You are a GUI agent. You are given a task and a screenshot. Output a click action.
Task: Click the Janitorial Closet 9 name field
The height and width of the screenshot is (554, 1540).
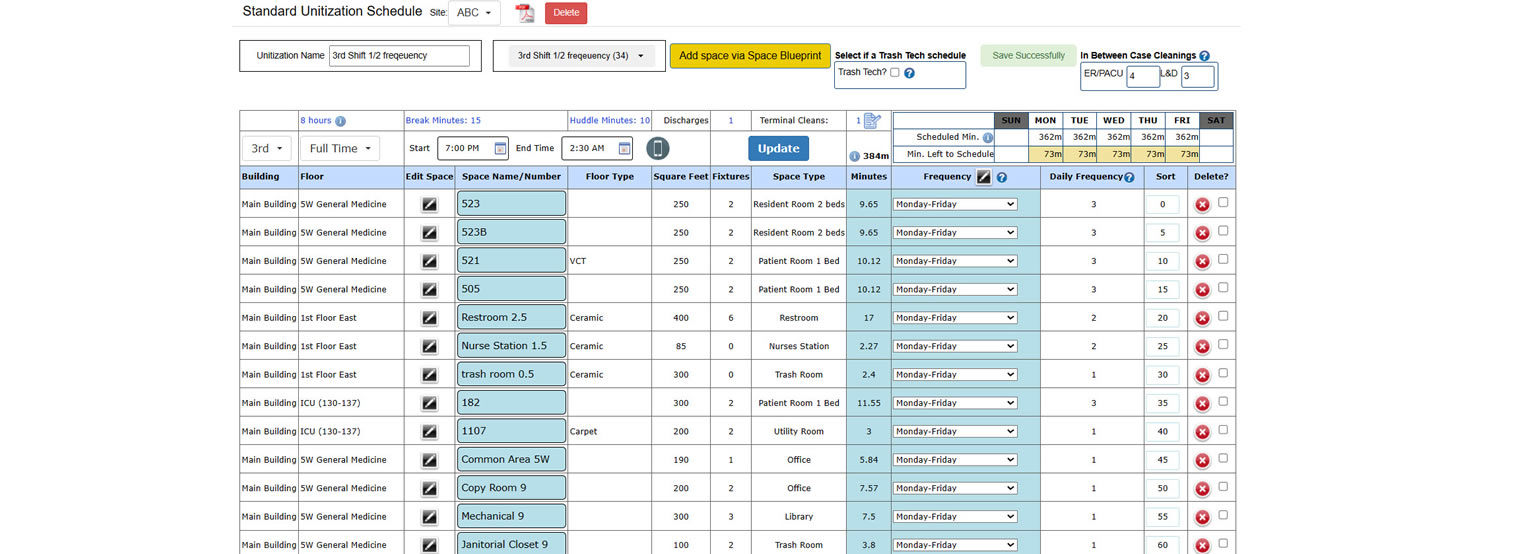coord(511,544)
